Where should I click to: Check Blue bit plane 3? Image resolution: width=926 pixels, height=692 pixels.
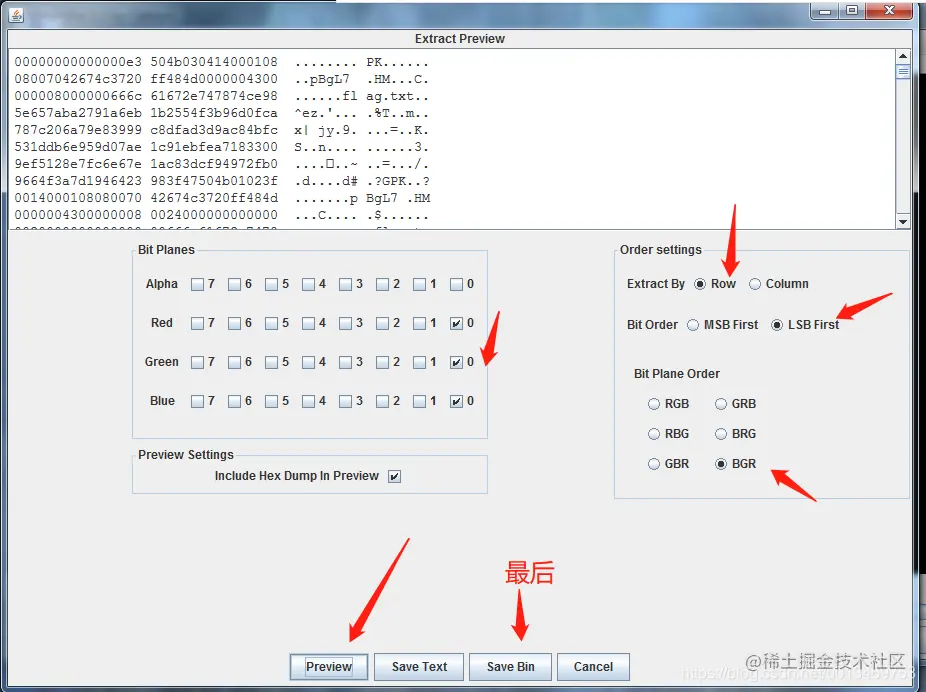tap(345, 402)
